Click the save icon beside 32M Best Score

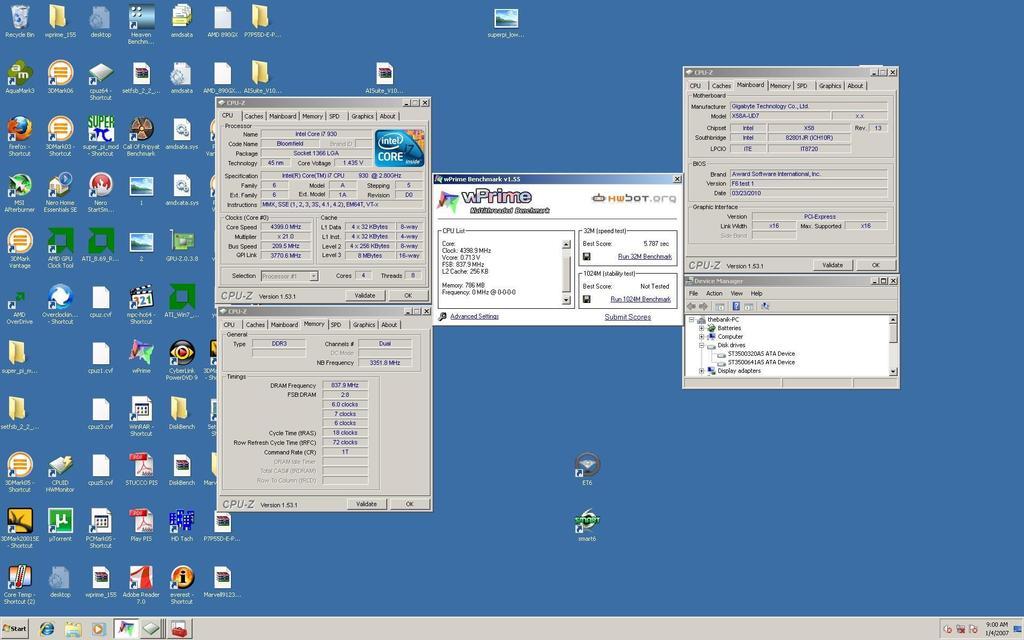(x=586, y=257)
